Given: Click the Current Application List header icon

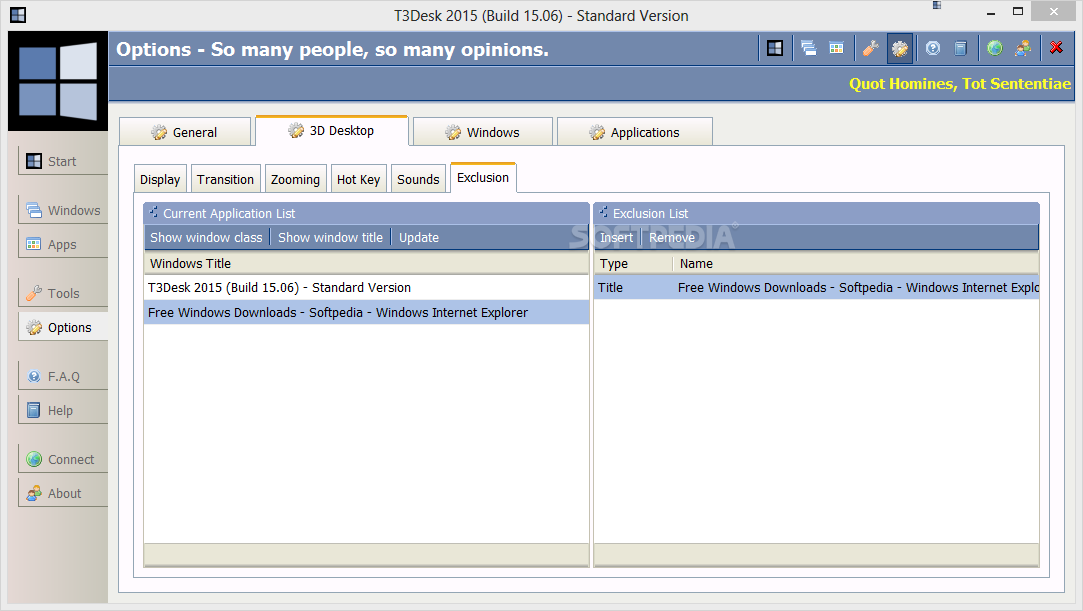Looking at the screenshot, I should coord(153,213).
